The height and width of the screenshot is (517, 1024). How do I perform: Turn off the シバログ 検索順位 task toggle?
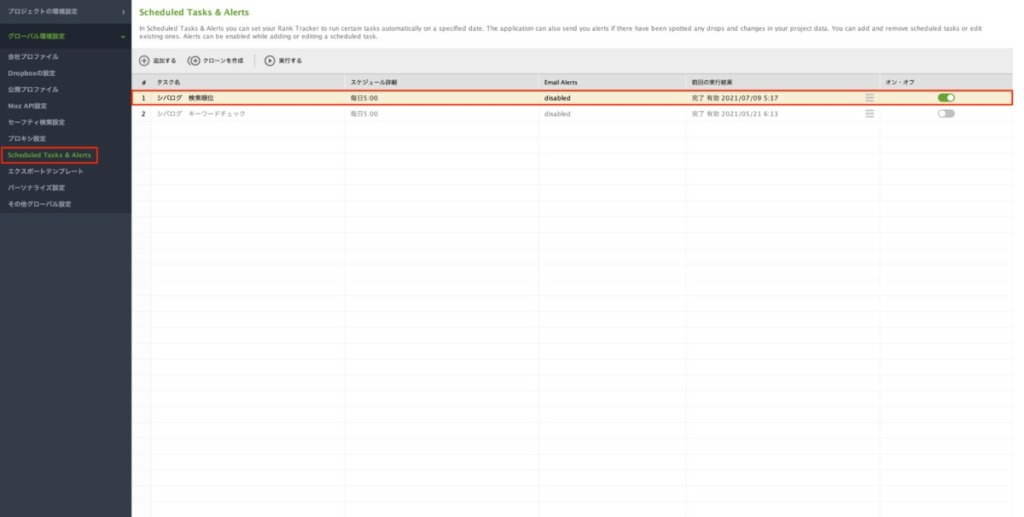click(x=946, y=98)
